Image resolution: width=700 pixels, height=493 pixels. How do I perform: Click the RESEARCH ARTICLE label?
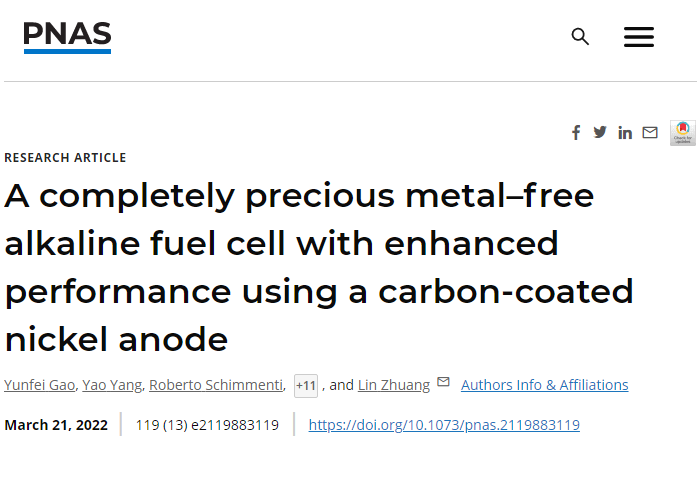tap(65, 158)
